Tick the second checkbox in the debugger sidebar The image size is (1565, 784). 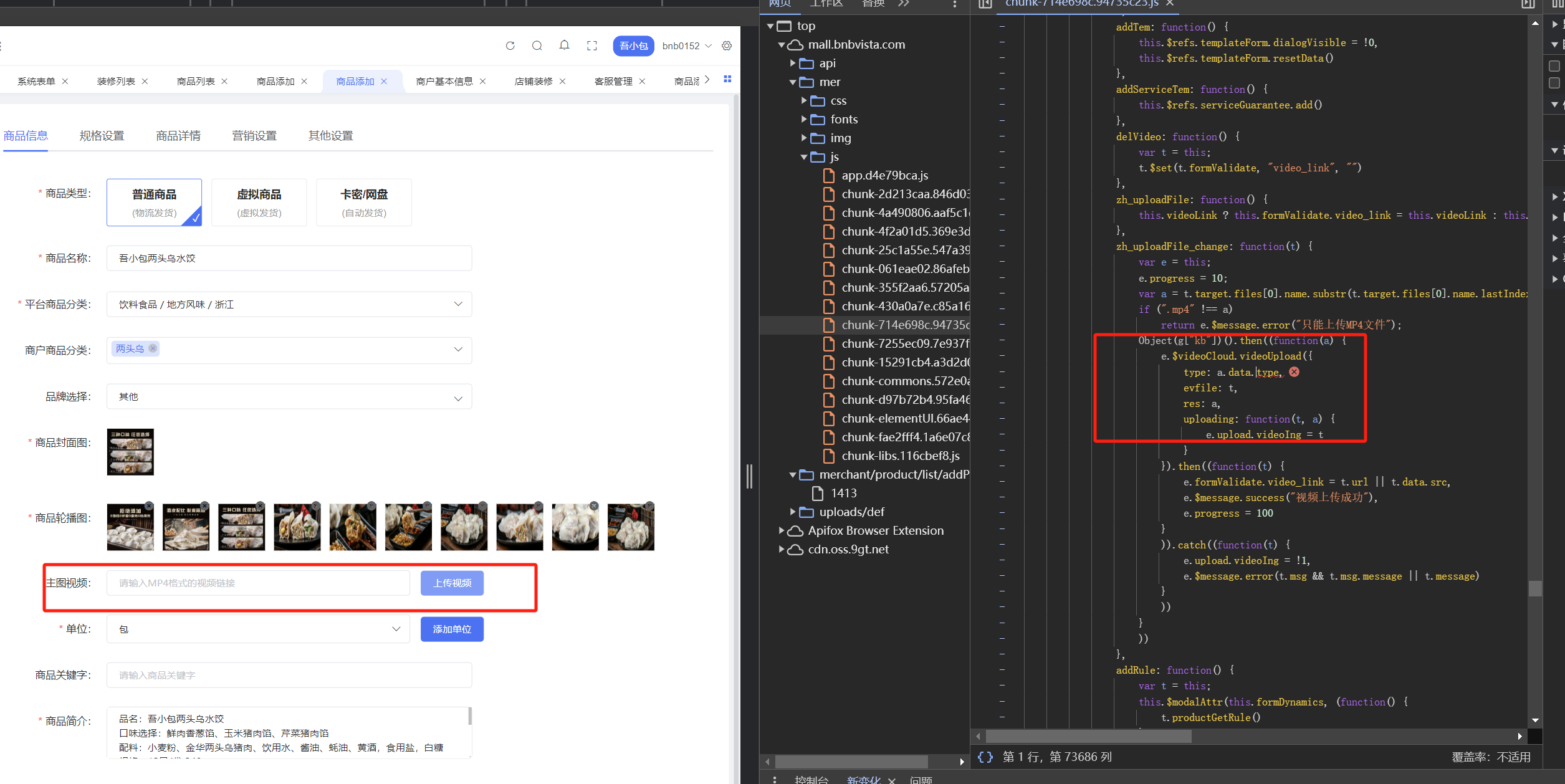point(1554,83)
